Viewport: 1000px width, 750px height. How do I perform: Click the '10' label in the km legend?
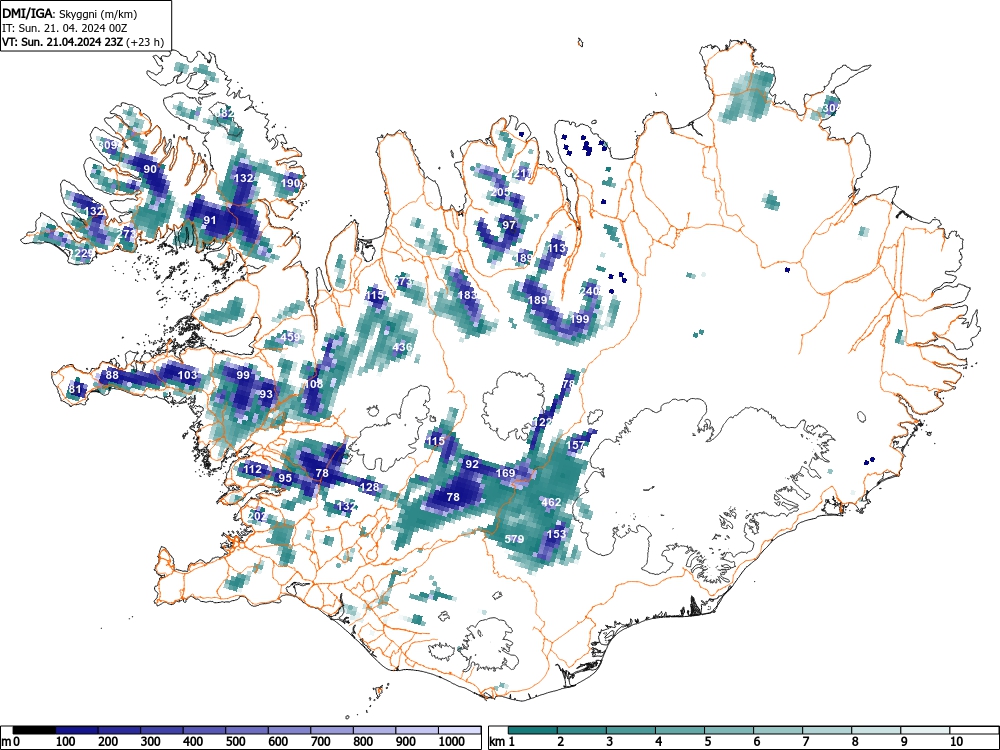[x=956, y=742]
